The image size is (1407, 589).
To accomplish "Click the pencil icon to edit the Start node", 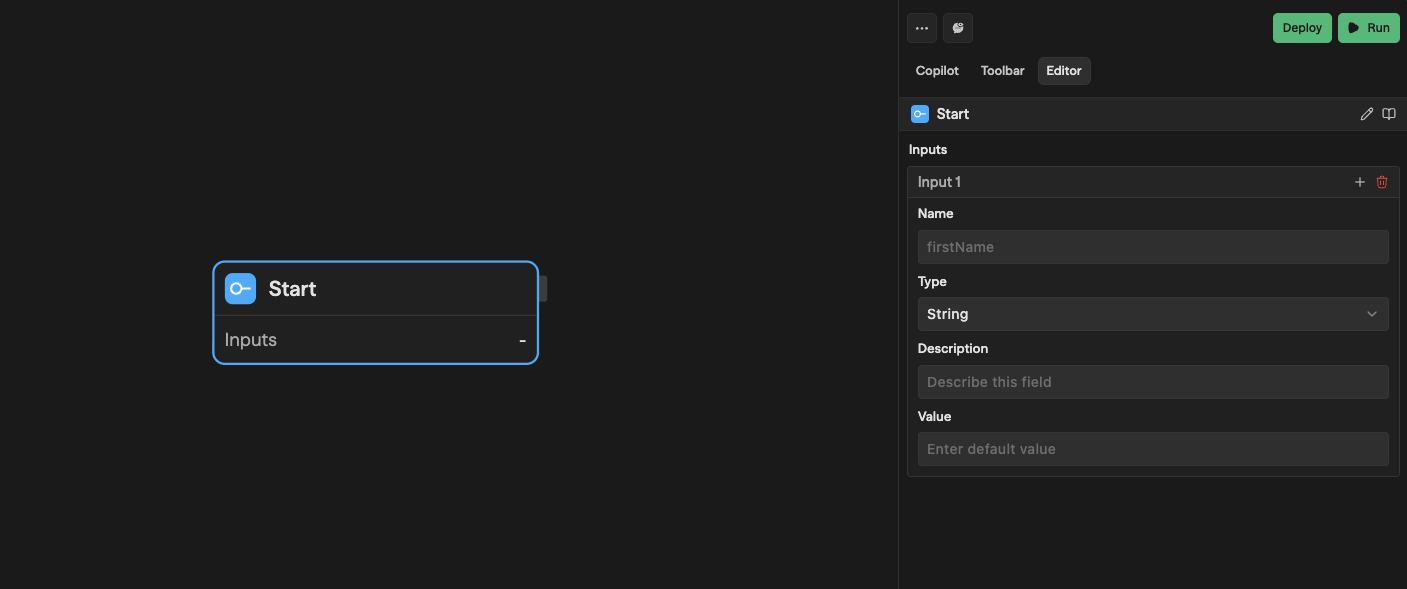I will pyautogui.click(x=1367, y=114).
